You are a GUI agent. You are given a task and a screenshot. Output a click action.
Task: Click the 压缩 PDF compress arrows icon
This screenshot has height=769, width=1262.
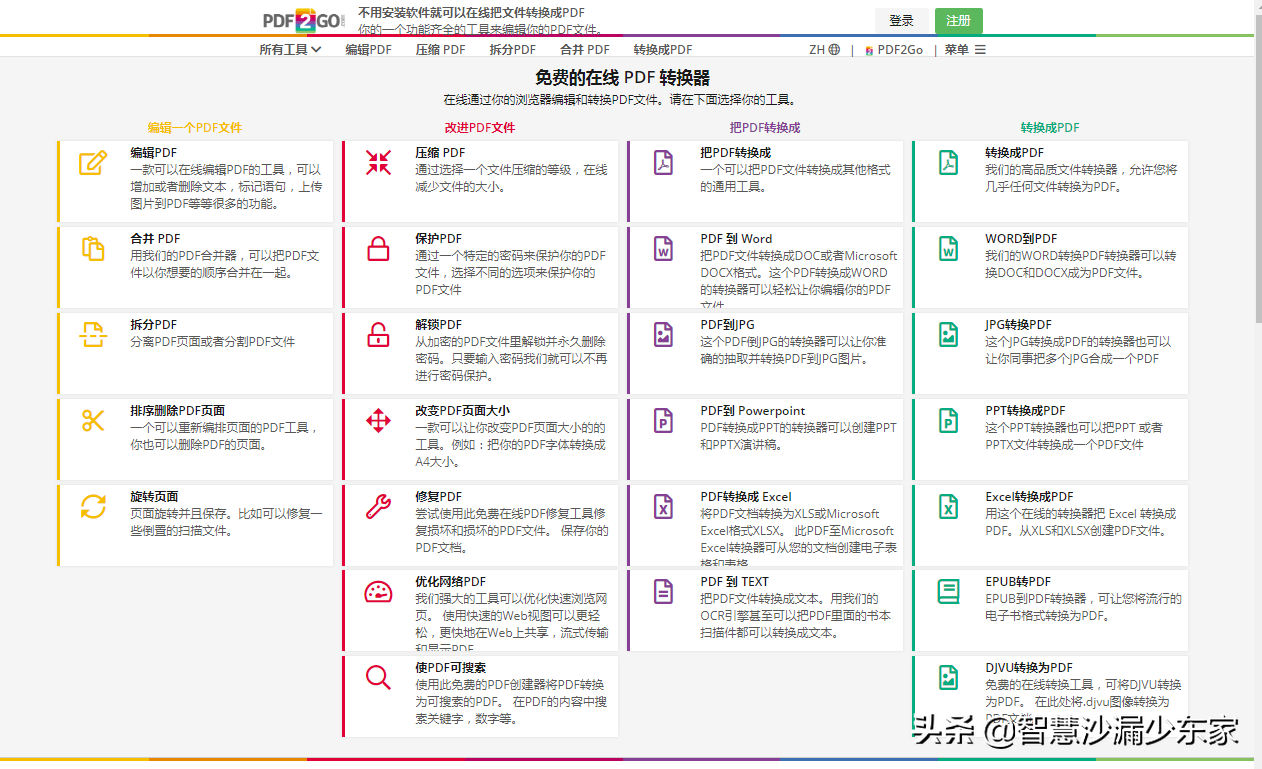(x=378, y=163)
